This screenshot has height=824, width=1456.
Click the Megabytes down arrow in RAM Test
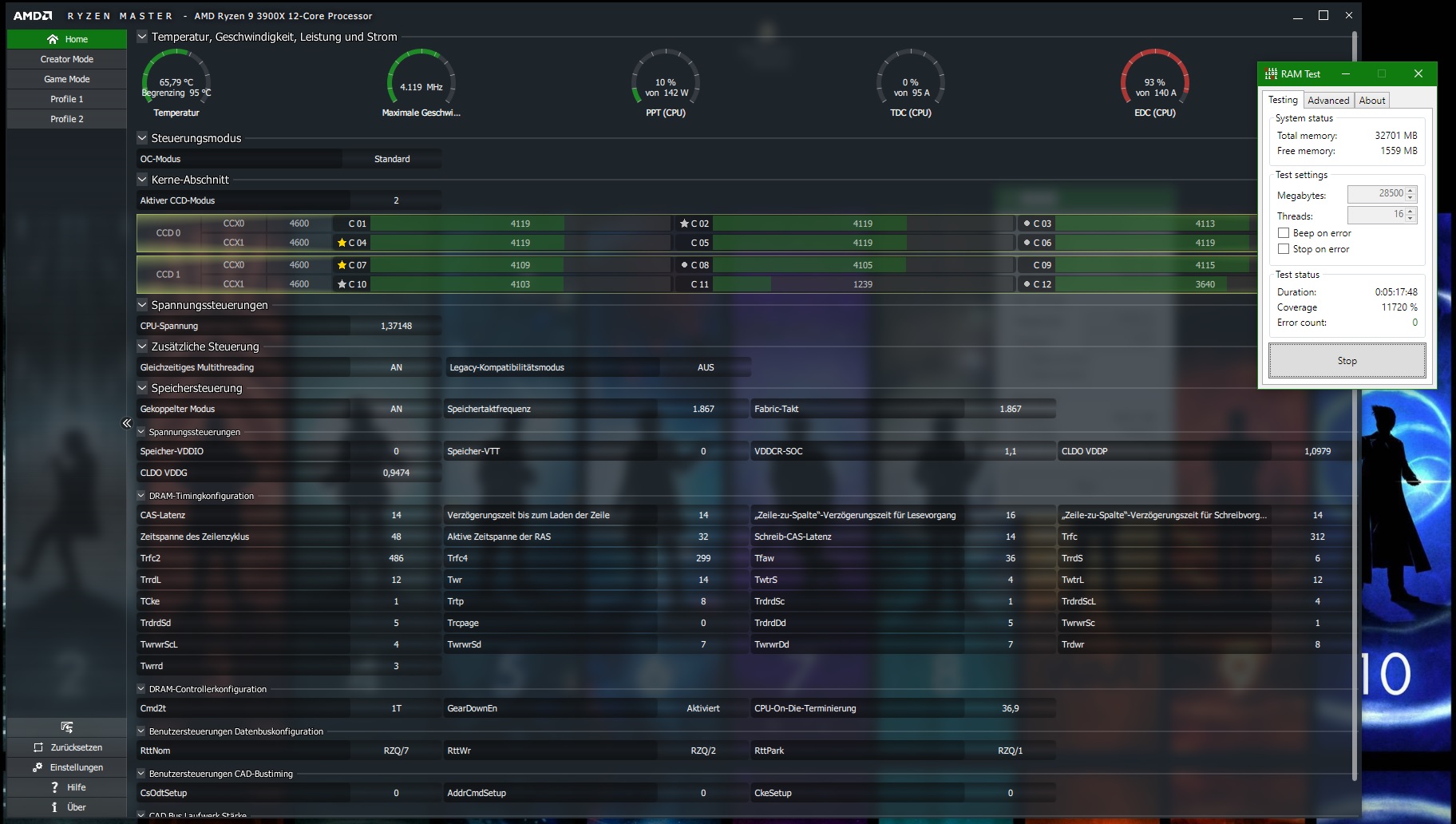[x=1411, y=198]
